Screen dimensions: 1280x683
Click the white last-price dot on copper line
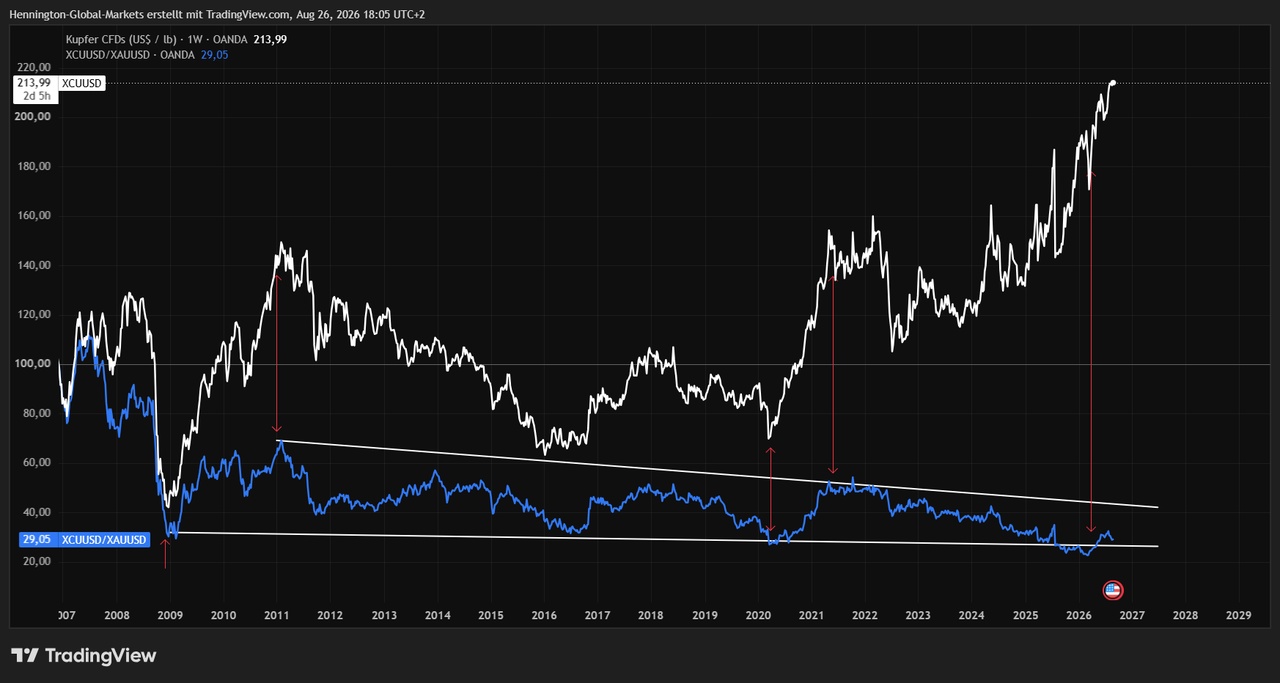(x=1113, y=82)
